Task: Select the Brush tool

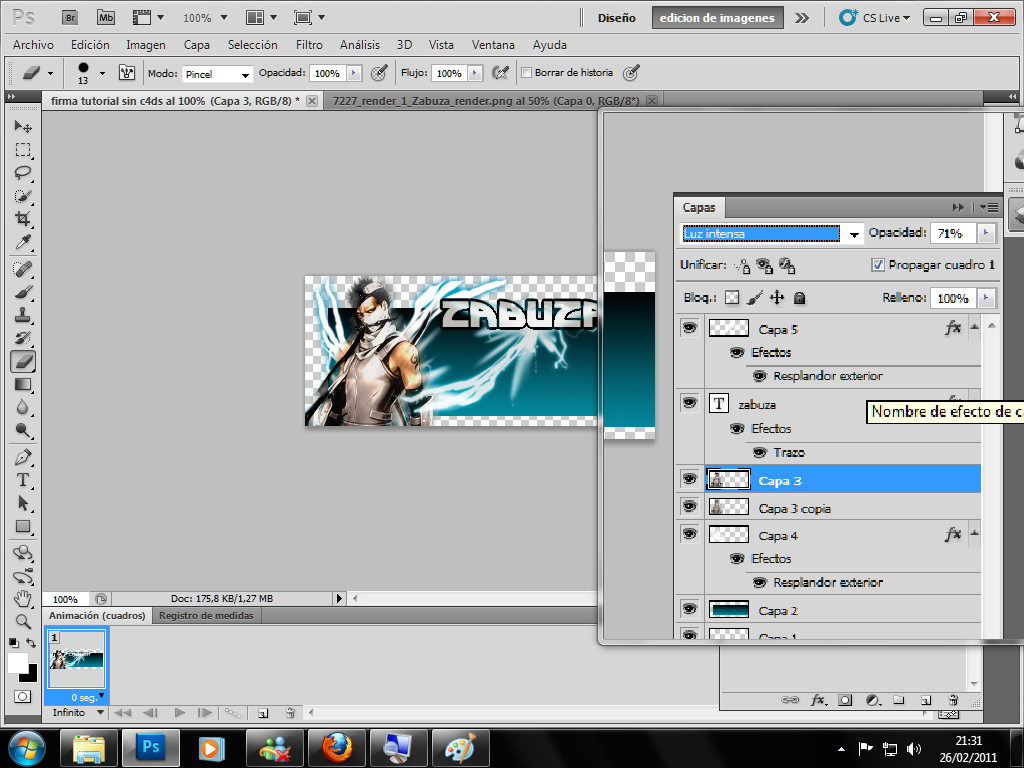Action: 23,292
